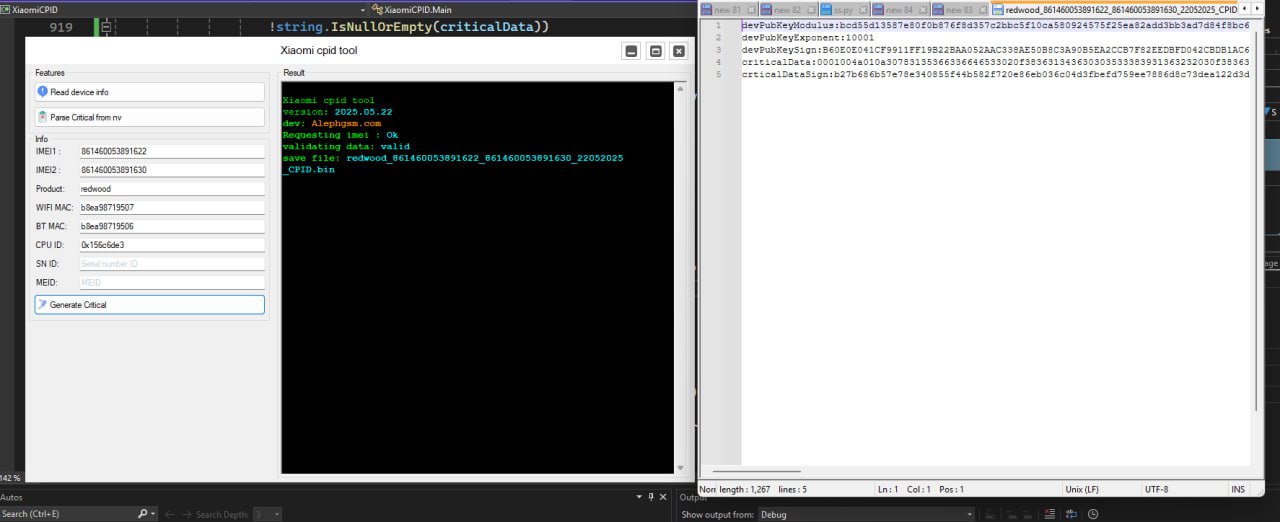This screenshot has width=1280, height=522.
Task: Click the UTF-8 encoding status entry
Action: pyautogui.click(x=1156, y=489)
